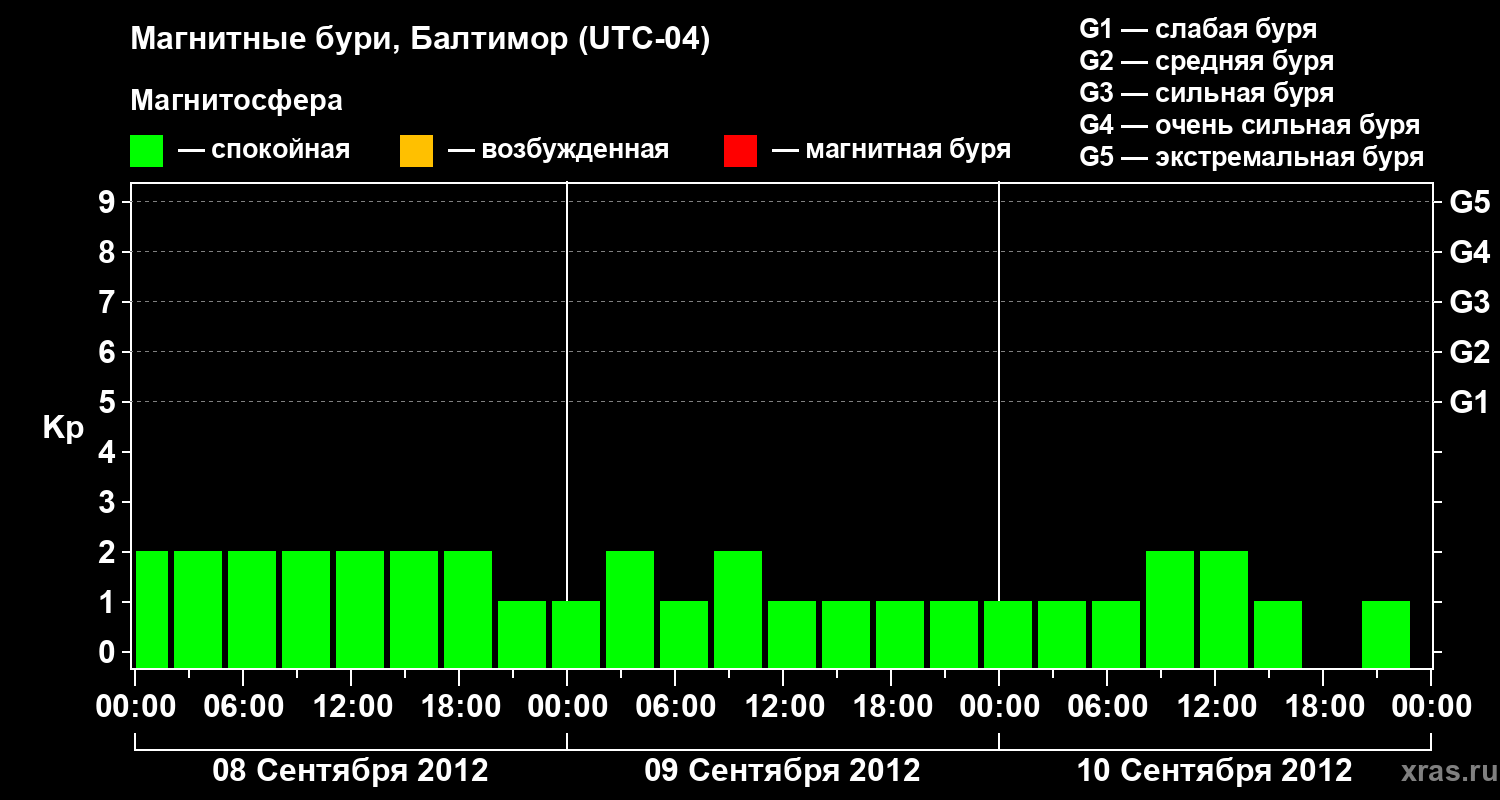Screen dimensions: 1500x800
Task: Click the red 'магнитная буря' legend swatch
Action: [740, 151]
